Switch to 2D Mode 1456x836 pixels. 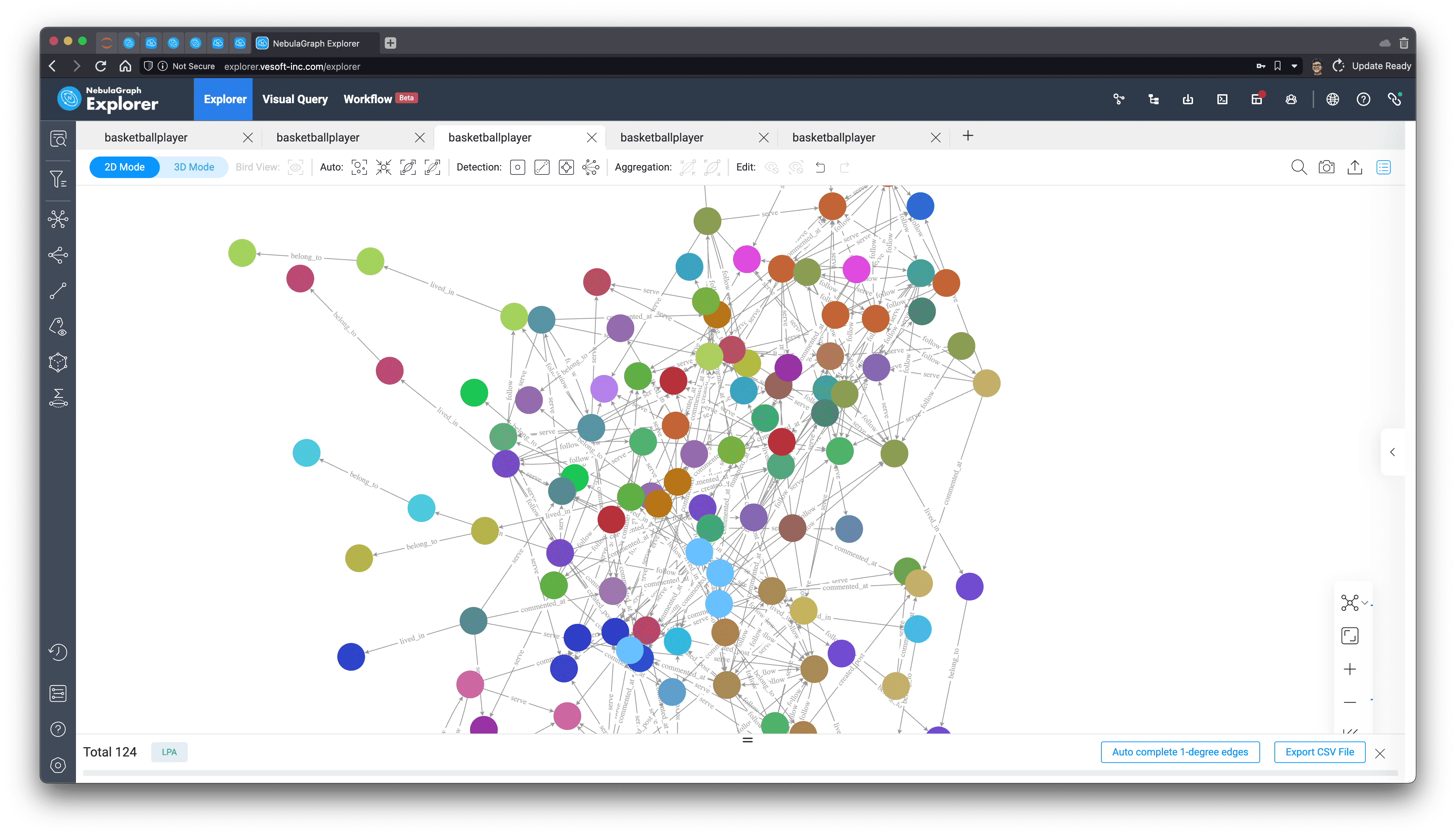[125, 167]
